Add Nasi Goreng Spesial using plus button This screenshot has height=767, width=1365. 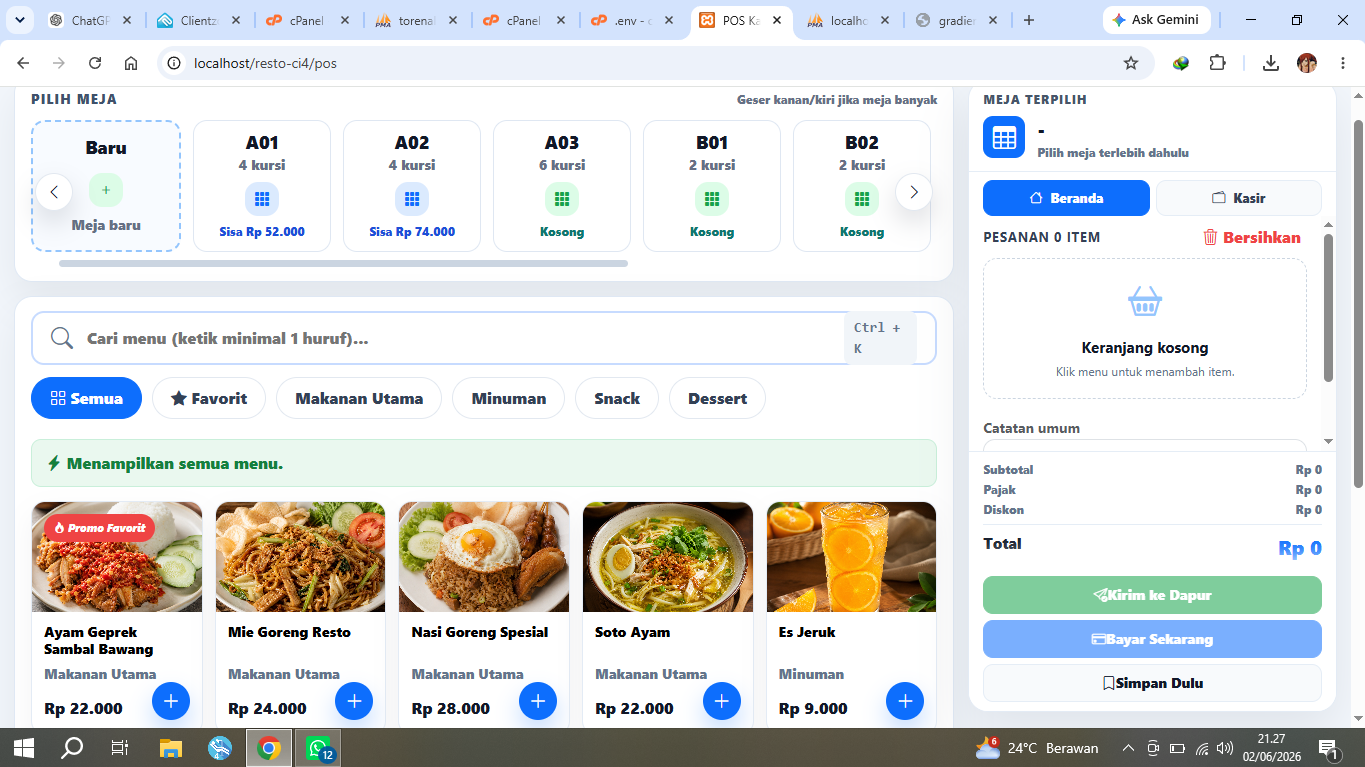tap(538, 701)
